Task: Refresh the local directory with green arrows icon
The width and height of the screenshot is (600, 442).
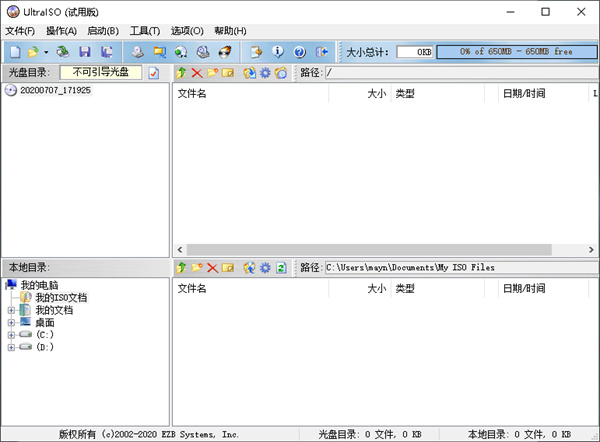Action: click(281, 267)
